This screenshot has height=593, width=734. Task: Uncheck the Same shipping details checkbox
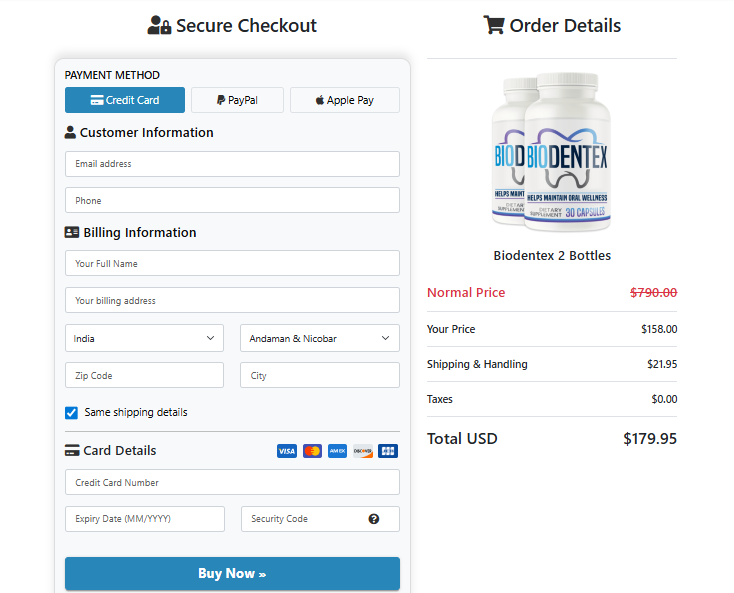tap(72, 412)
